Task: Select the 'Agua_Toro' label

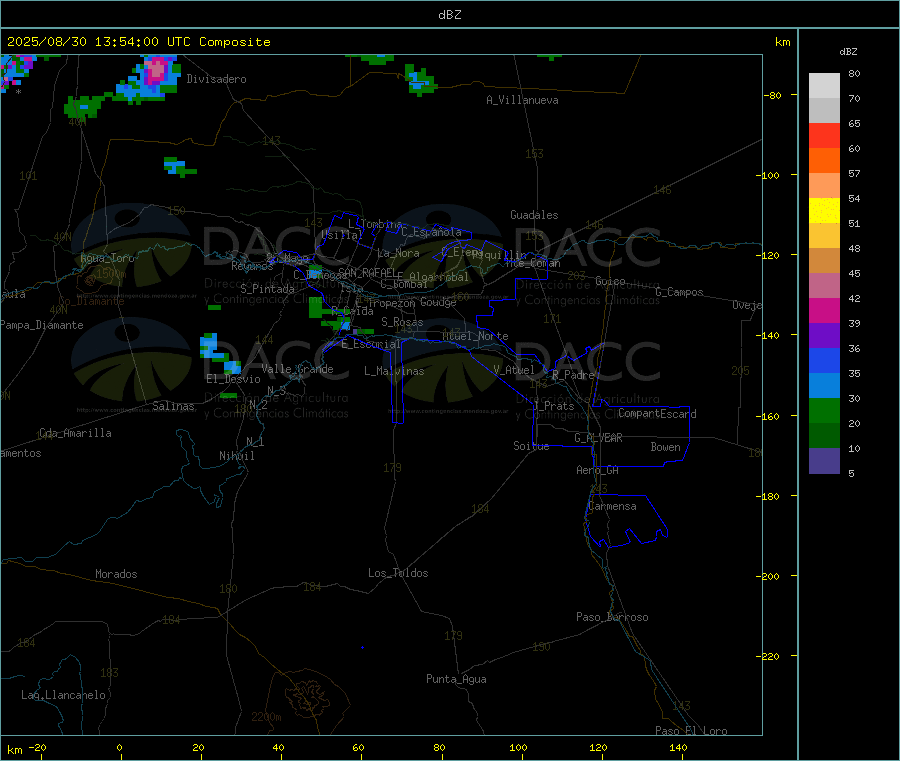Action: [x=107, y=258]
